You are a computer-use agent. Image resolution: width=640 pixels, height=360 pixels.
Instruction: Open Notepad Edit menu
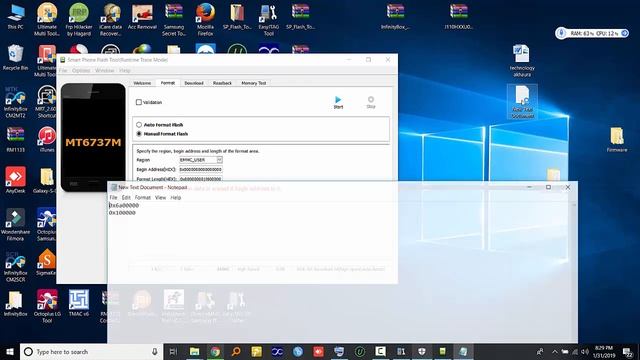pyautogui.click(x=126, y=198)
